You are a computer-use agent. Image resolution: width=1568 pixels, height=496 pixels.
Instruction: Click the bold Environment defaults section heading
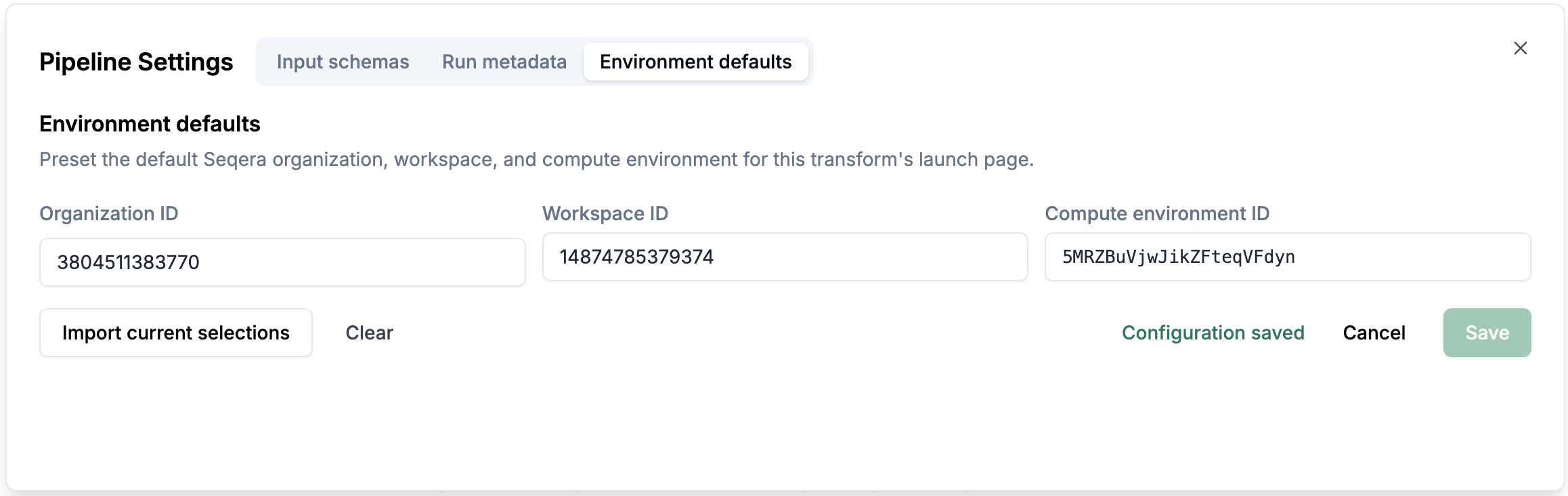150,124
